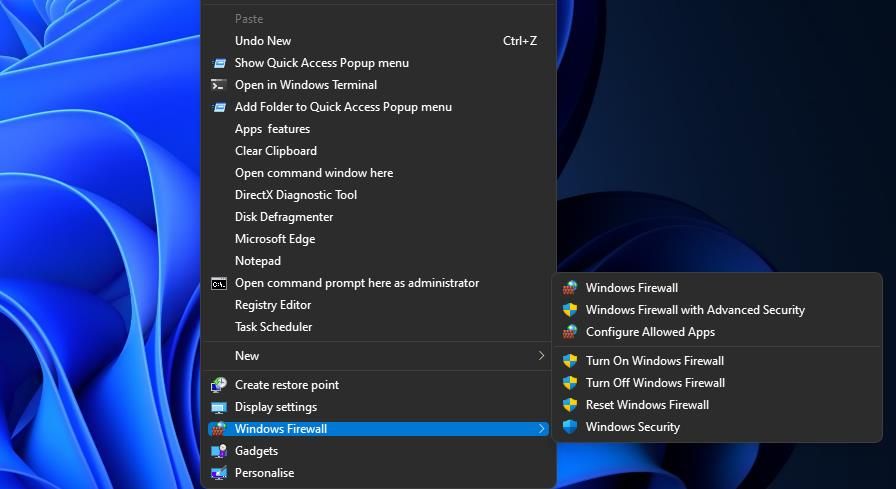Click the blue shield icon beside Windows Security
This screenshot has height=489, width=896.
pos(570,427)
